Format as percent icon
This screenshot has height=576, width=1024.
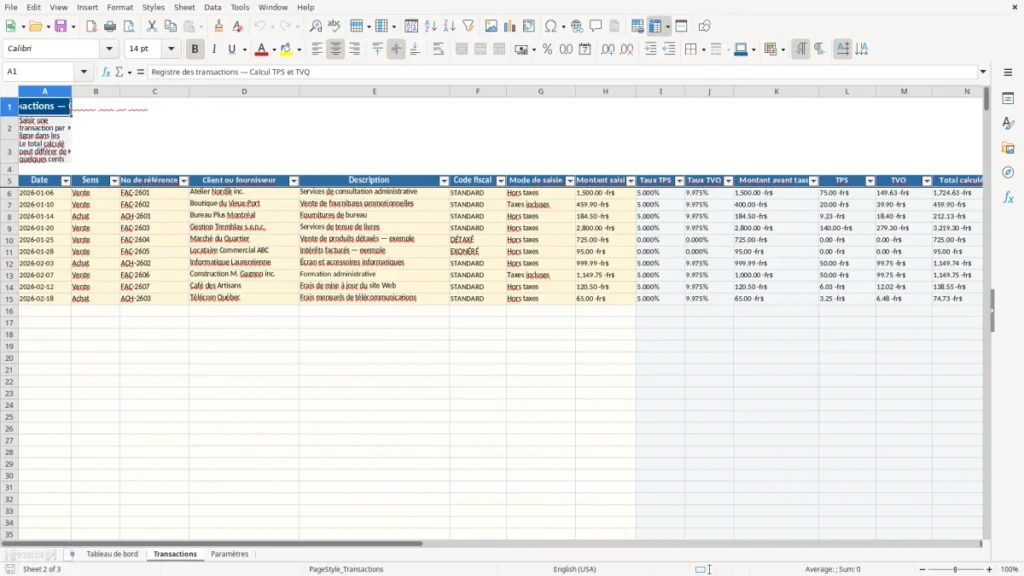click(547, 49)
